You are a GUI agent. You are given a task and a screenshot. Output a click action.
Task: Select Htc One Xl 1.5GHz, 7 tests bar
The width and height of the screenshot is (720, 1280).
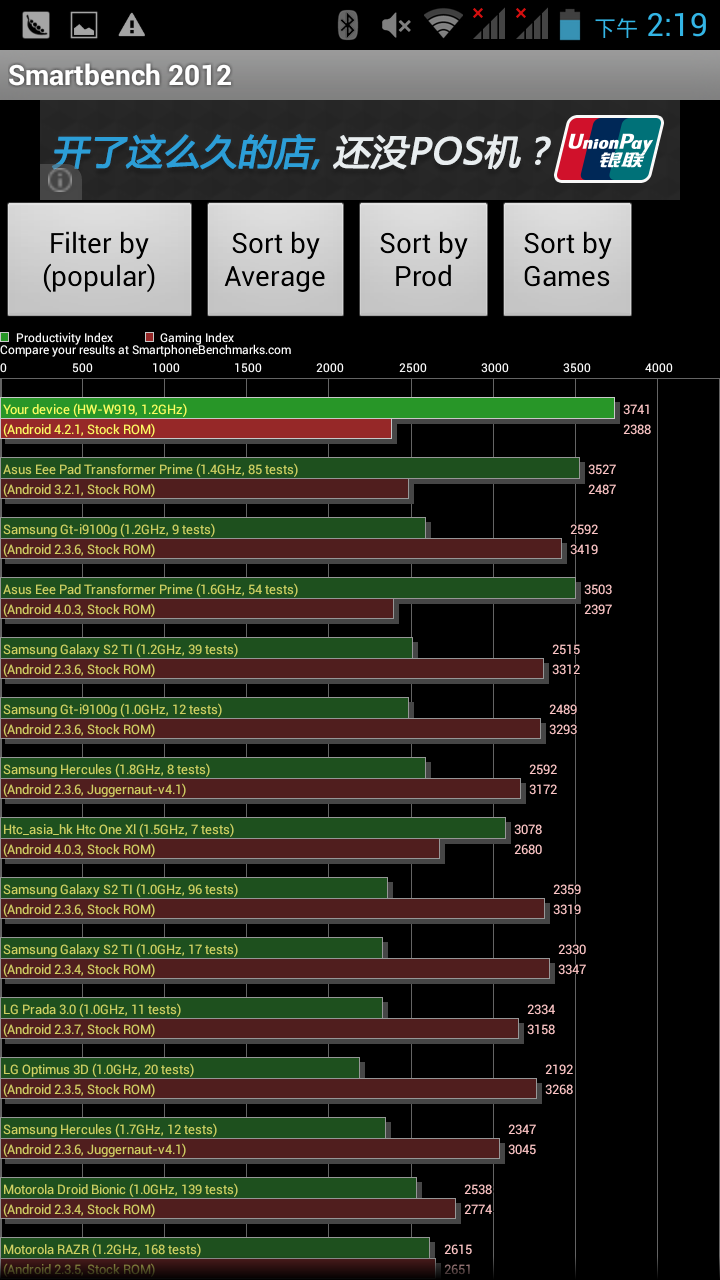(x=254, y=829)
